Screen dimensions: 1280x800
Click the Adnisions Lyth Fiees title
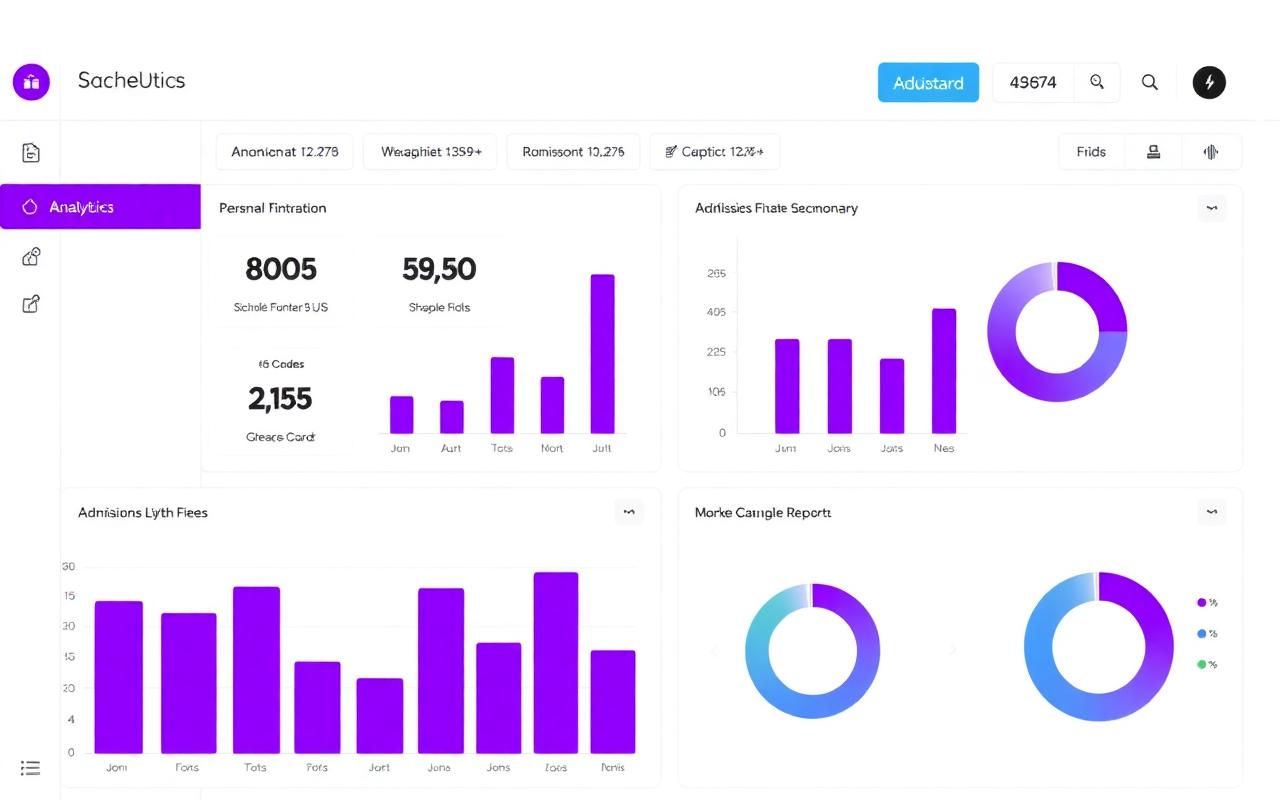(143, 512)
